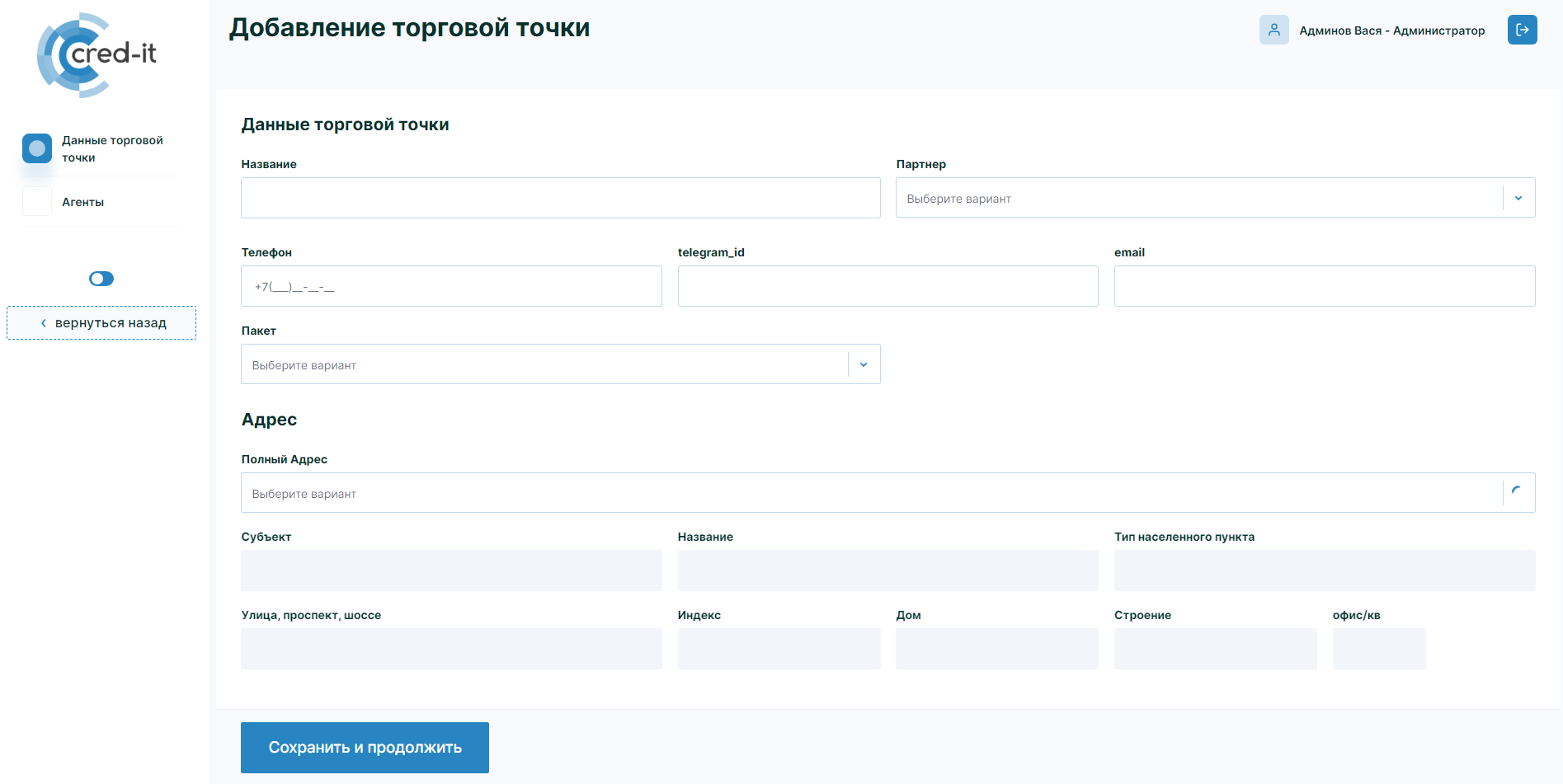Screen dimensions: 1563x784
Task: Click the user avatar icon
Action: pyautogui.click(x=1273, y=30)
